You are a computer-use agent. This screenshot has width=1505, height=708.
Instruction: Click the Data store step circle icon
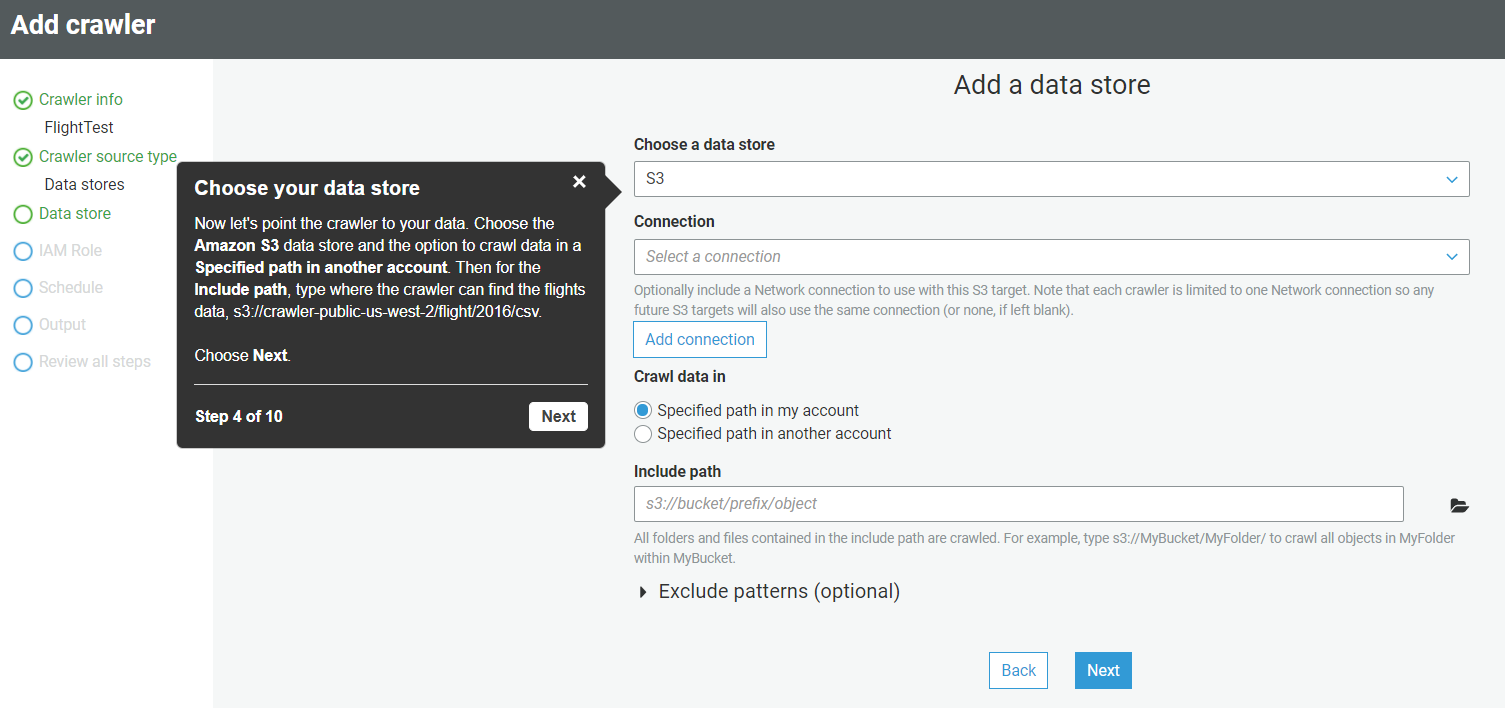pos(22,214)
